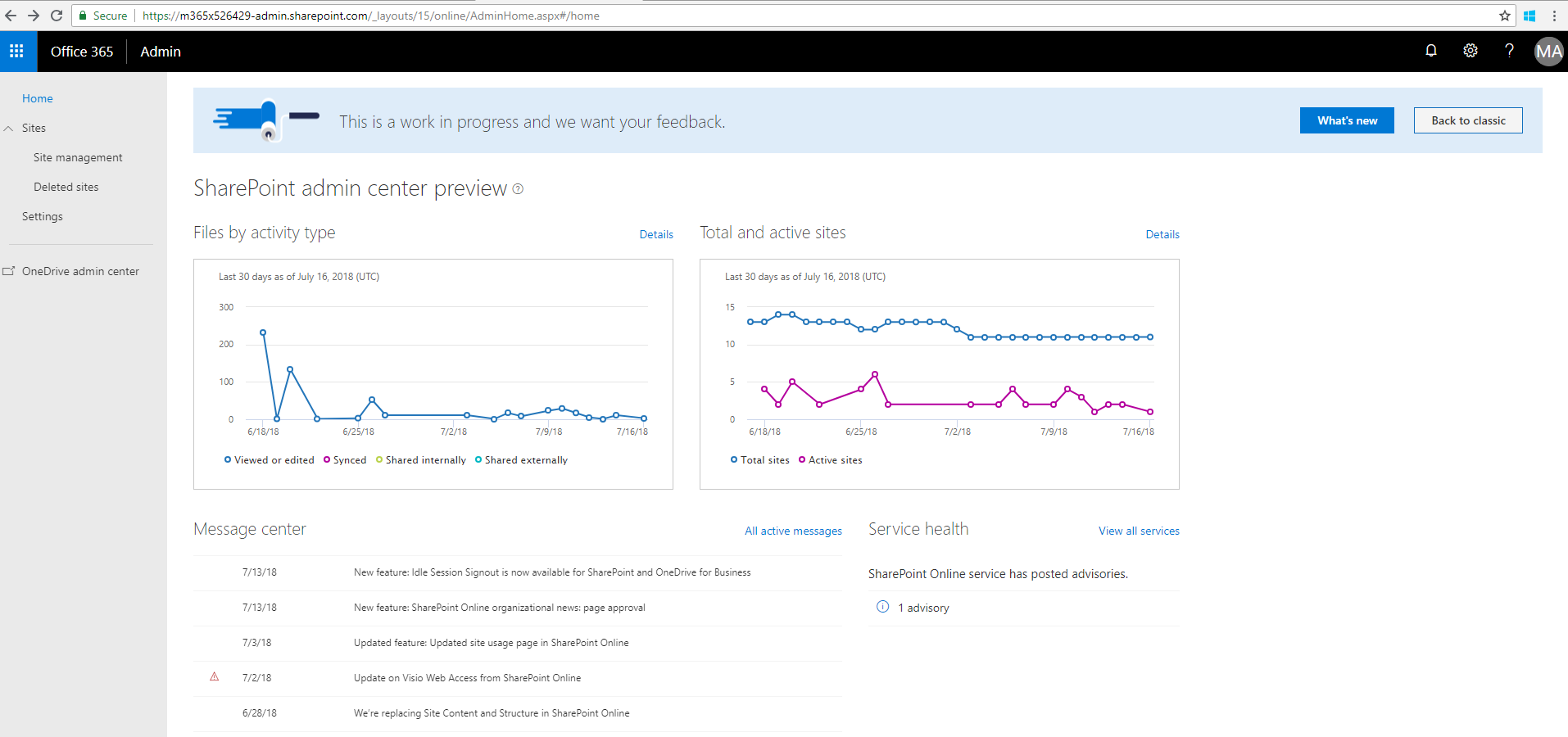Toggle the Shared externally series
Viewport: 1568px width, 737px height.
pyautogui.click(x=521, y=459)
